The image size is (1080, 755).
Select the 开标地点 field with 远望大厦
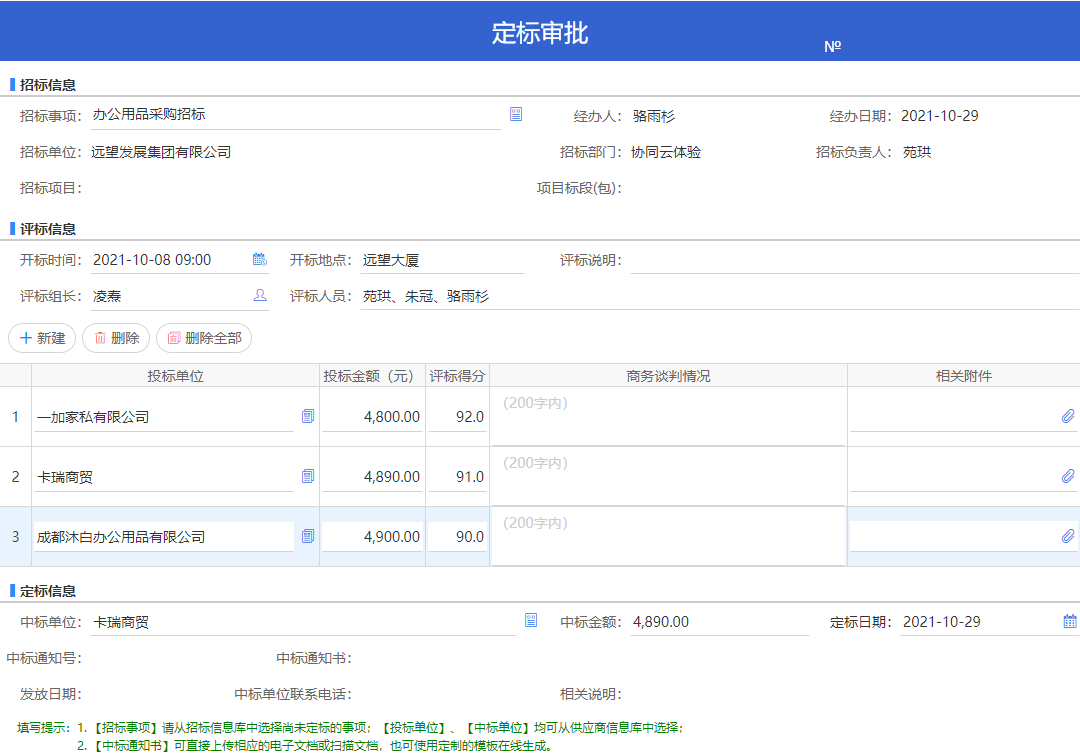click(x=442, y=260)
